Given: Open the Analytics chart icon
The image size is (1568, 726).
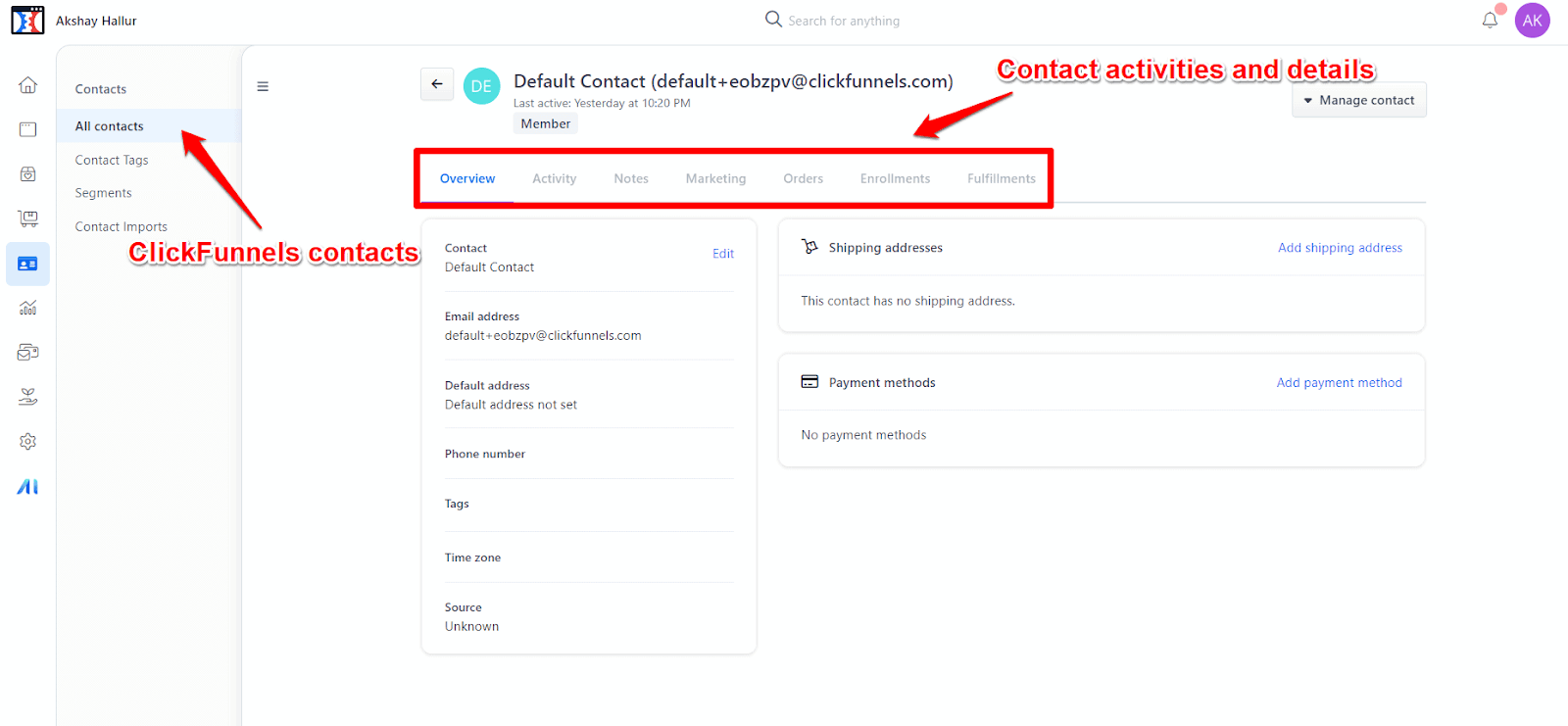Looking at the screenshot, I should tap(27, 308).
